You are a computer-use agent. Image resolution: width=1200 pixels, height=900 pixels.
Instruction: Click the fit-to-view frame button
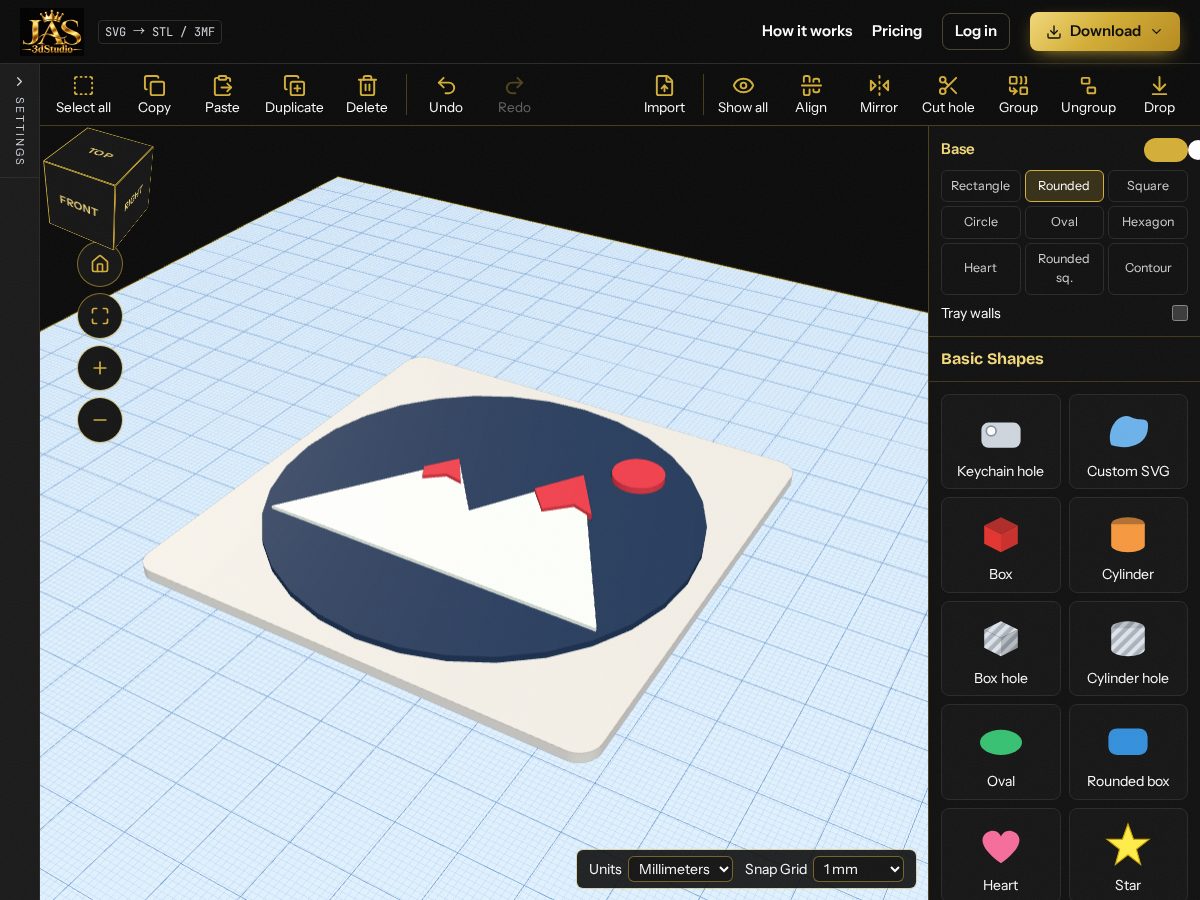pyautogui.click(x=100, y=316)
